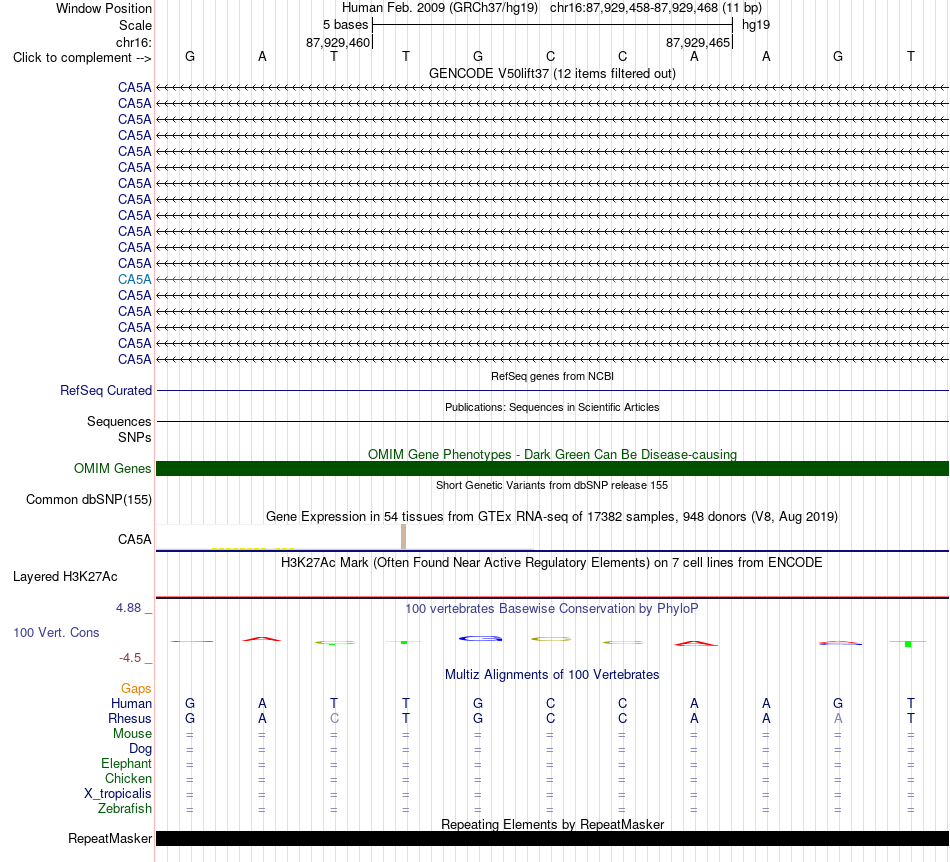Open 'RefSeq genes from NCBI' track title
950x862 pixels.
[x=552, y=376]
